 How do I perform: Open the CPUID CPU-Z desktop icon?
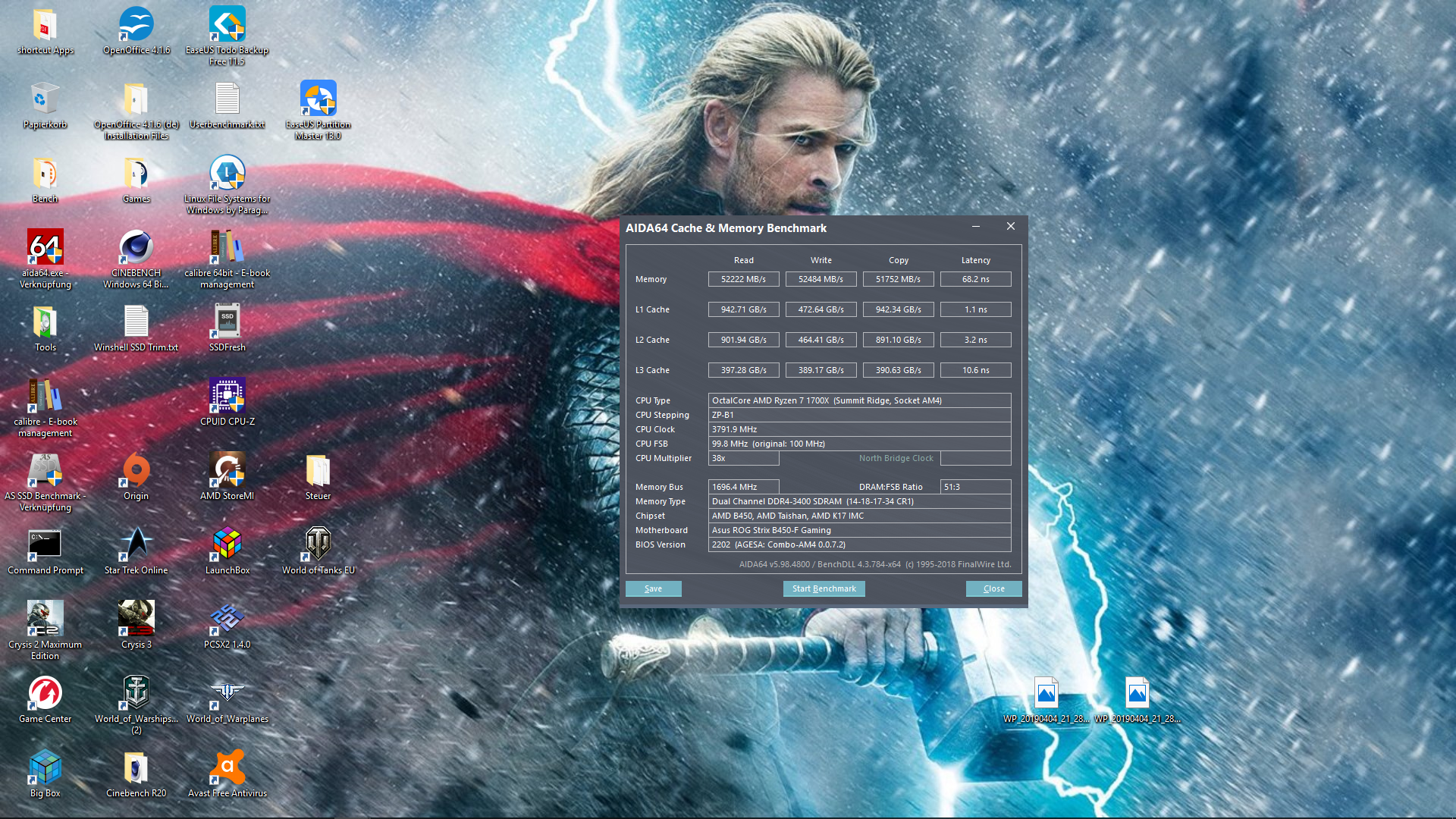(227, 397)
